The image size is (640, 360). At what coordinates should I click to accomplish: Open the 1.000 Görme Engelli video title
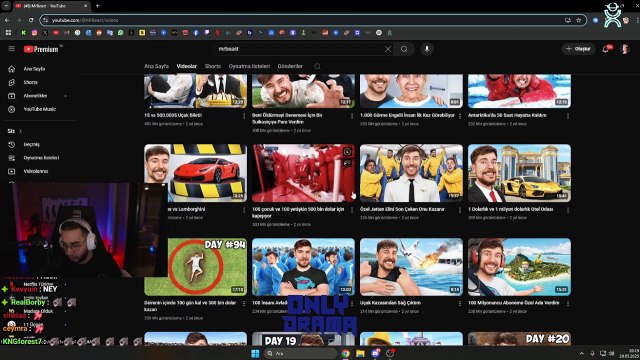pyautogui.click(x=407, y=116)
